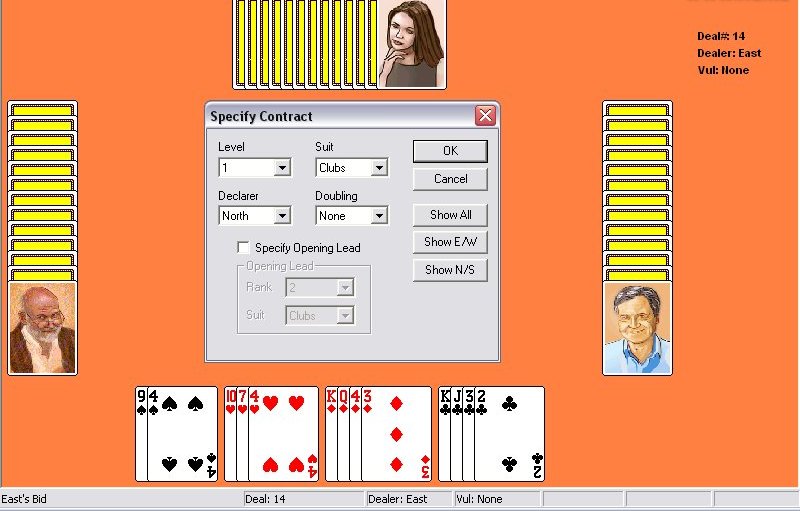Click the West player's bearded portrait
The width and height of the screenshot is (800, 511).
[x=42, y=328]
